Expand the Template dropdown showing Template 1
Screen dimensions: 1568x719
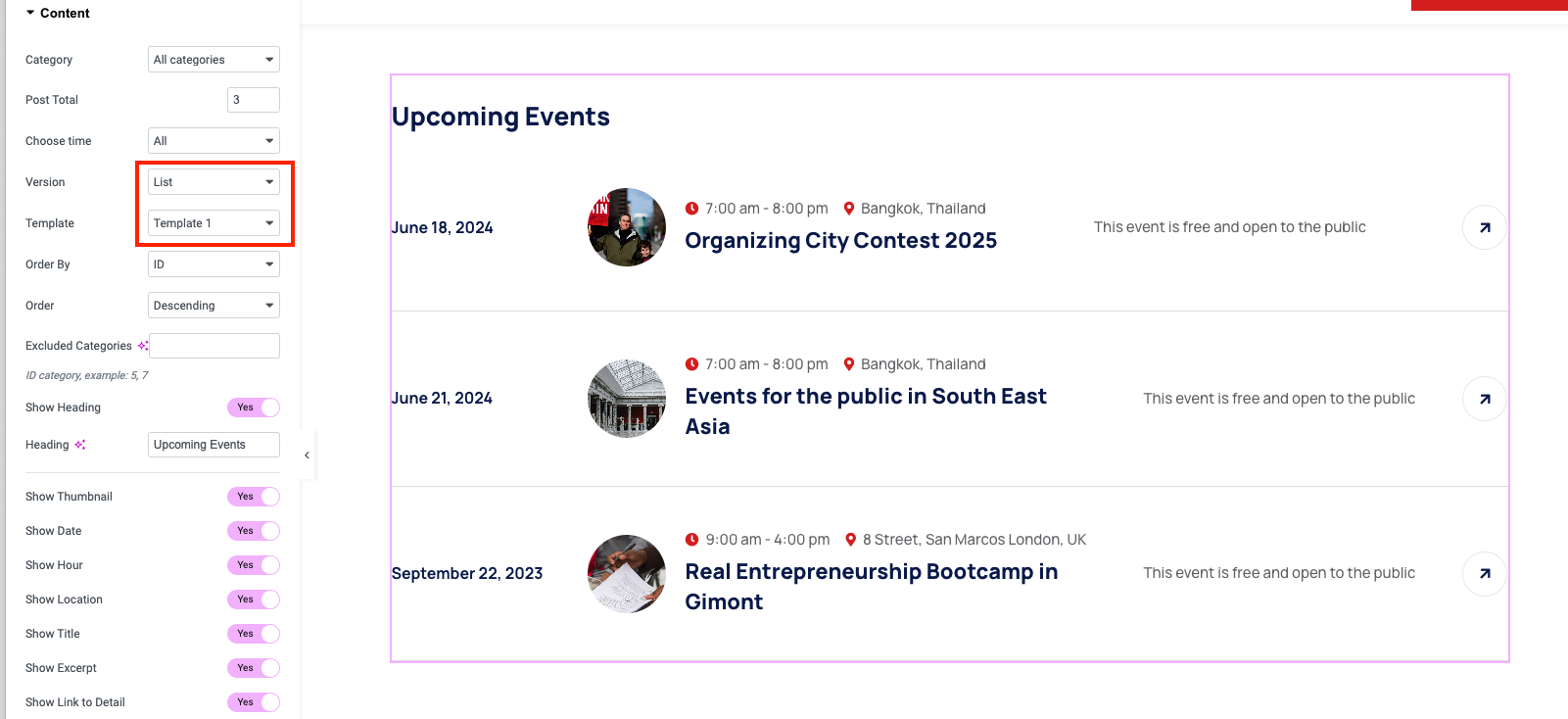tap(214, 223)
